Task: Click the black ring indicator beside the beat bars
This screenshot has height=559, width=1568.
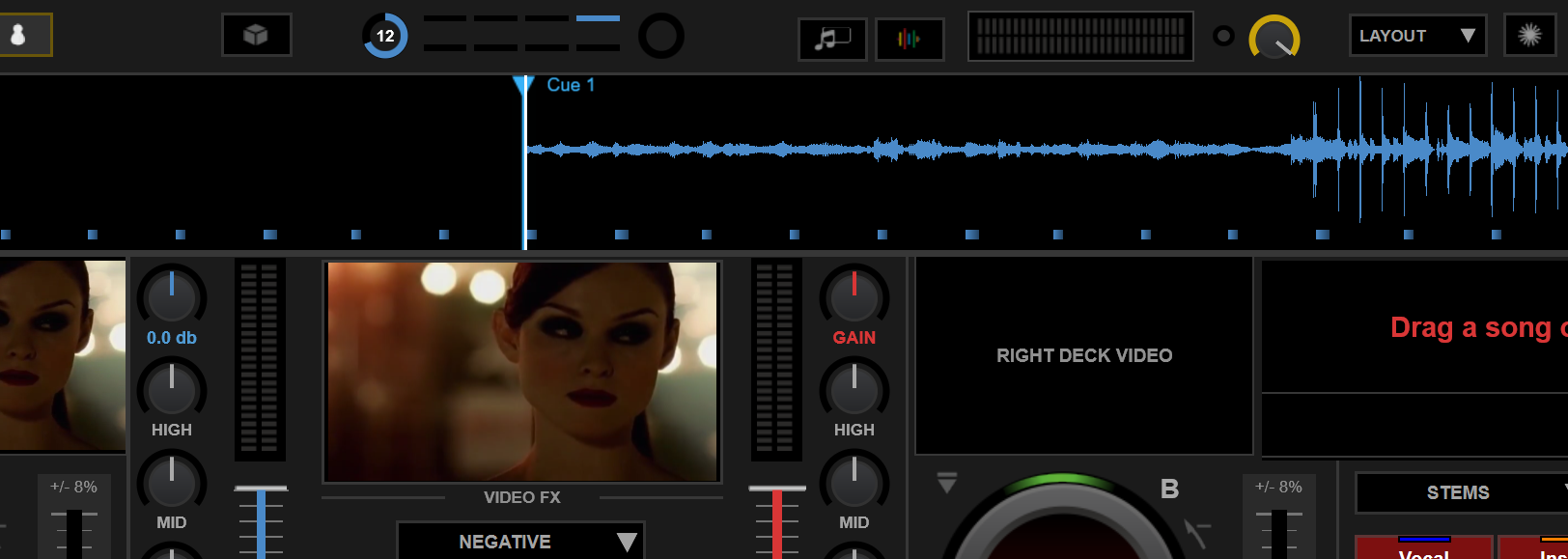Action: point(661,36)
